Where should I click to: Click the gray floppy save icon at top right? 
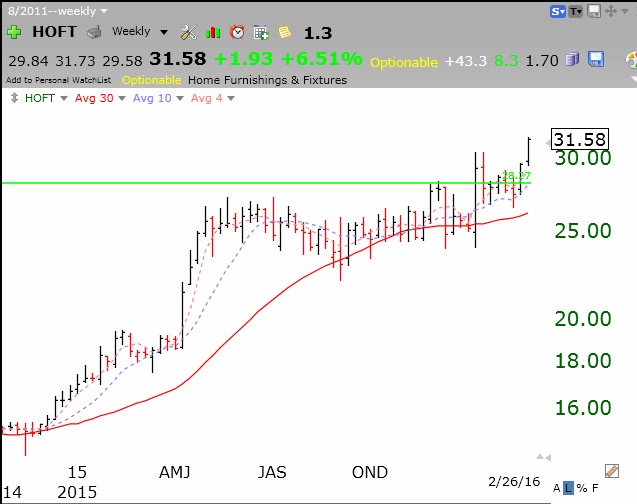click(594, 11)
